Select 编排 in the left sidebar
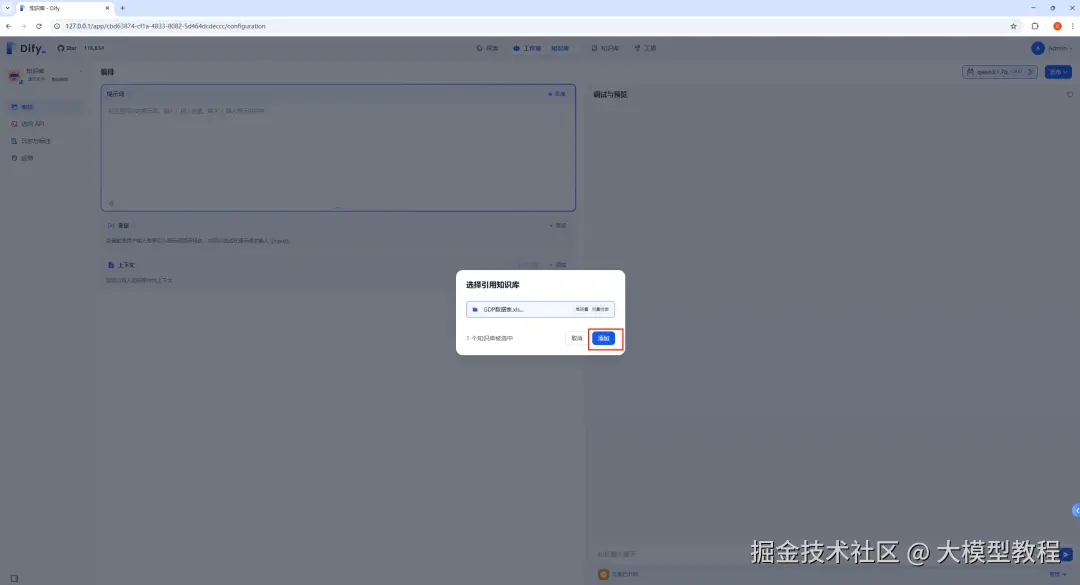The width and height of the screenshot is (1080, 585). coord(44,107)
